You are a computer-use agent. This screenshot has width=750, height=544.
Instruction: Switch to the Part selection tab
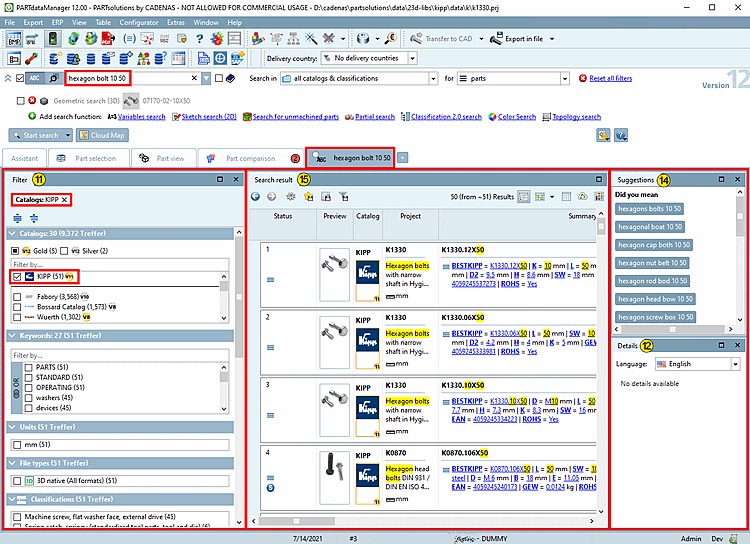pos(89,158)
